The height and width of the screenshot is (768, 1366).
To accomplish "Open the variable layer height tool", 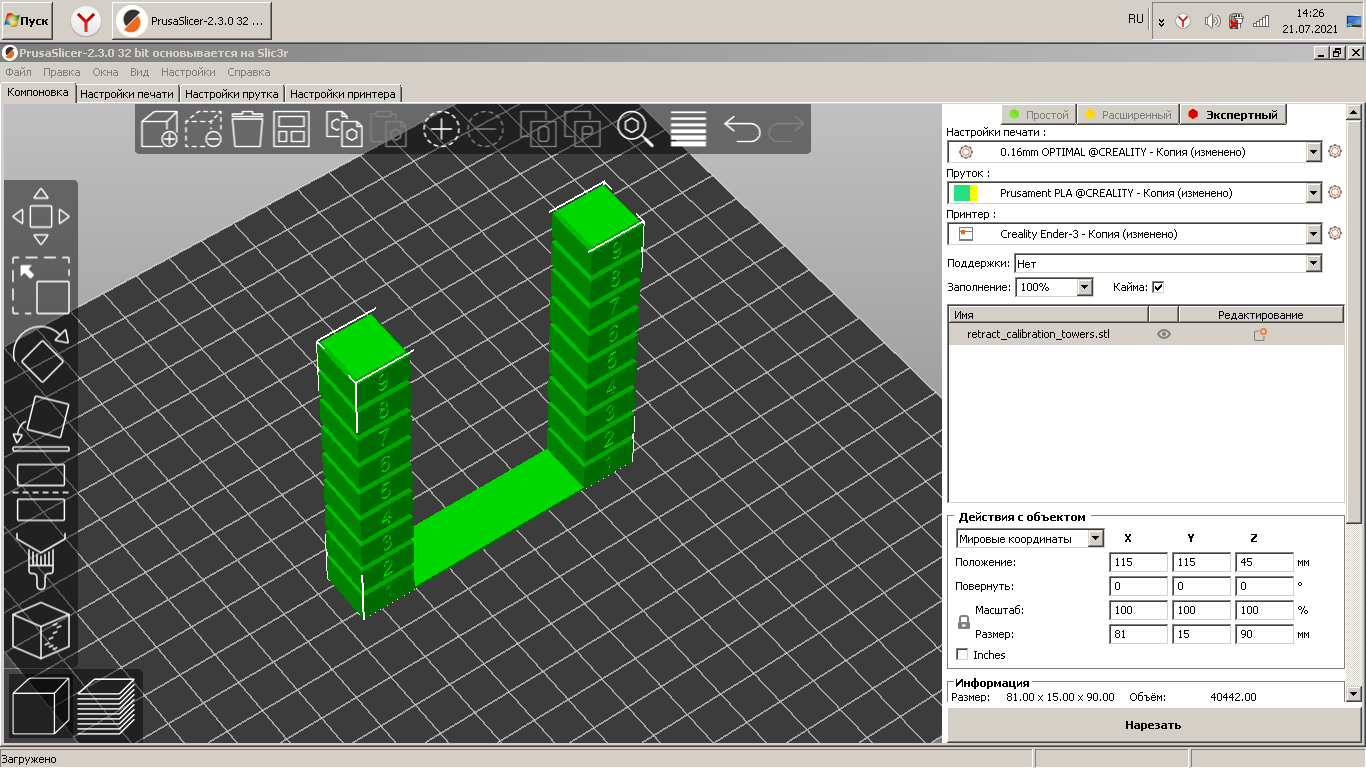I will point(689,129).
